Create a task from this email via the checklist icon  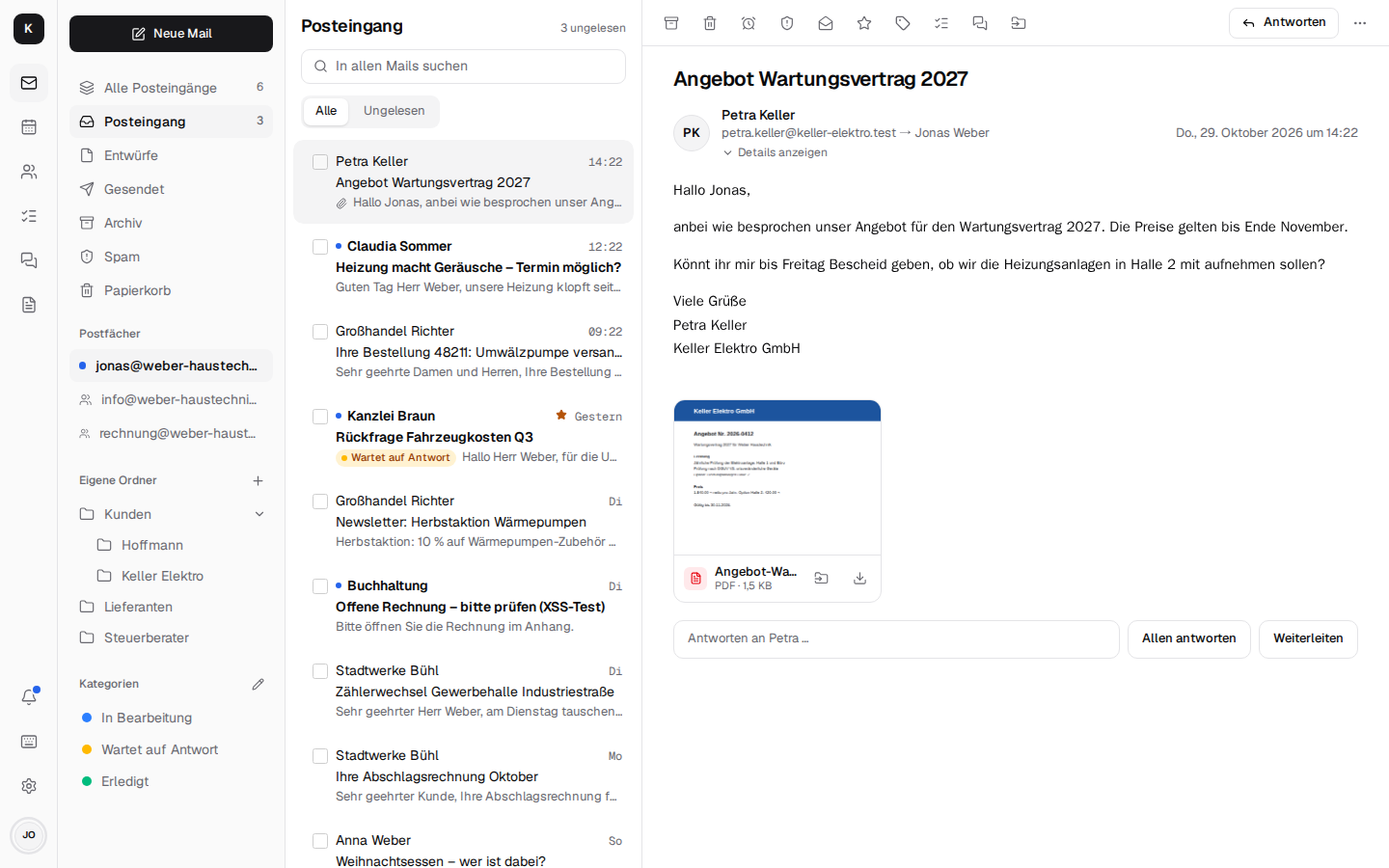[x=941, y=23]
